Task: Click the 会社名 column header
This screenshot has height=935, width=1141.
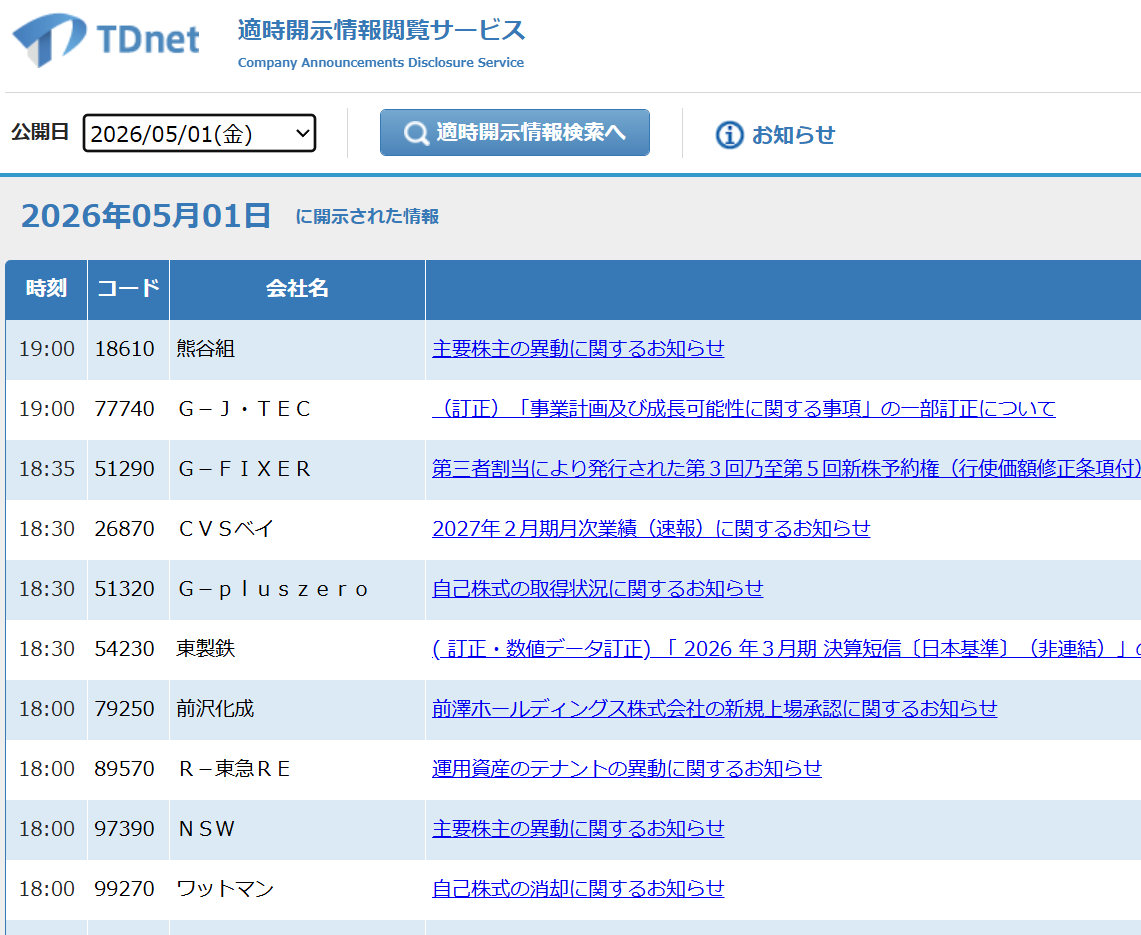Action: coord(297,289)
